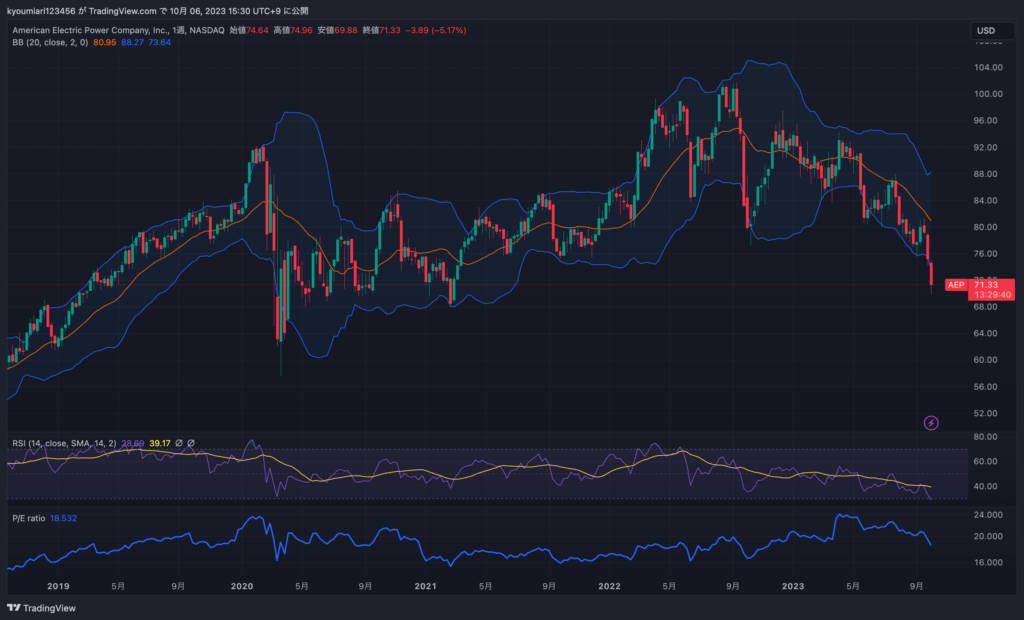
Task: Click 40.00 on the RSI scale
Action: pyautogui.click(x=985, y=486)
